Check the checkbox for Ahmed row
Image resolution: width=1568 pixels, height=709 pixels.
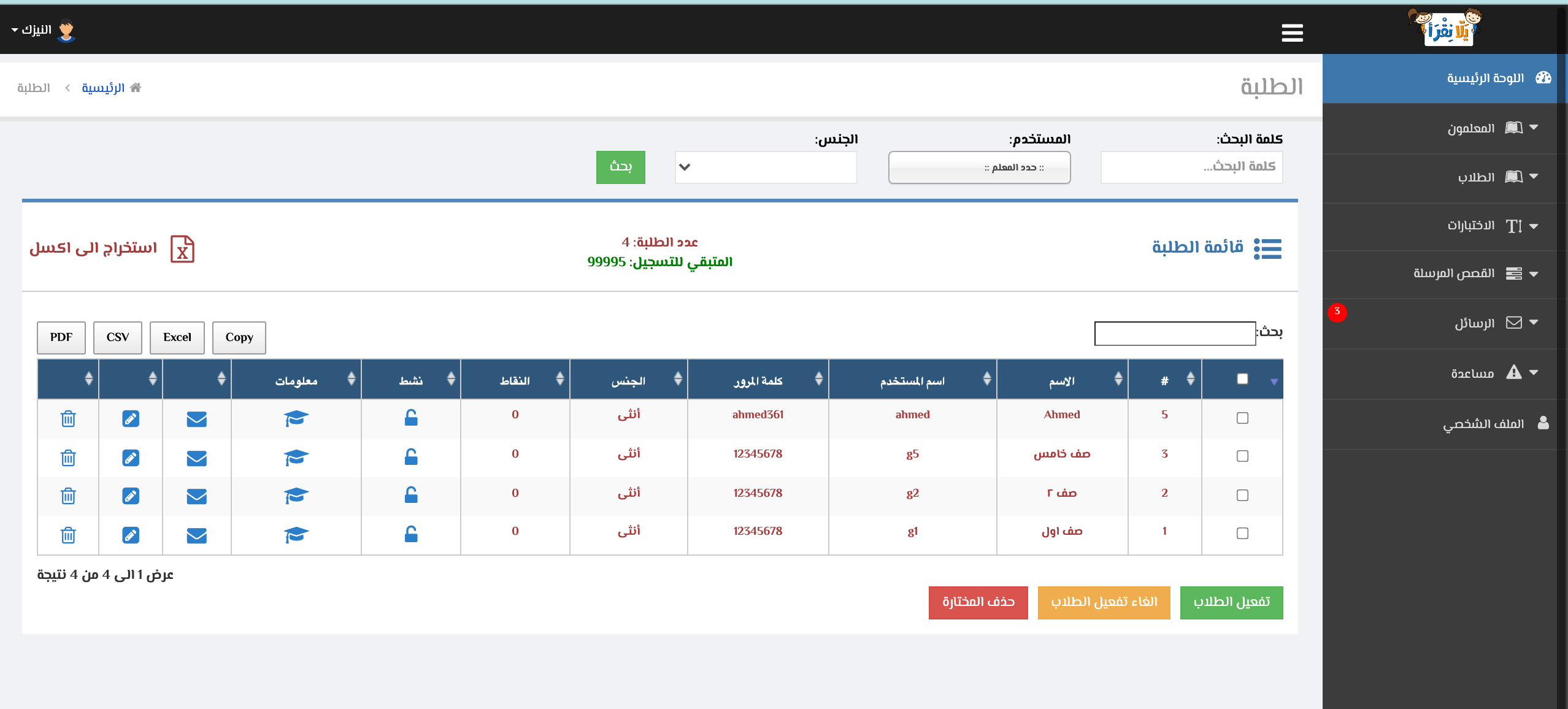coord(1242,418)
